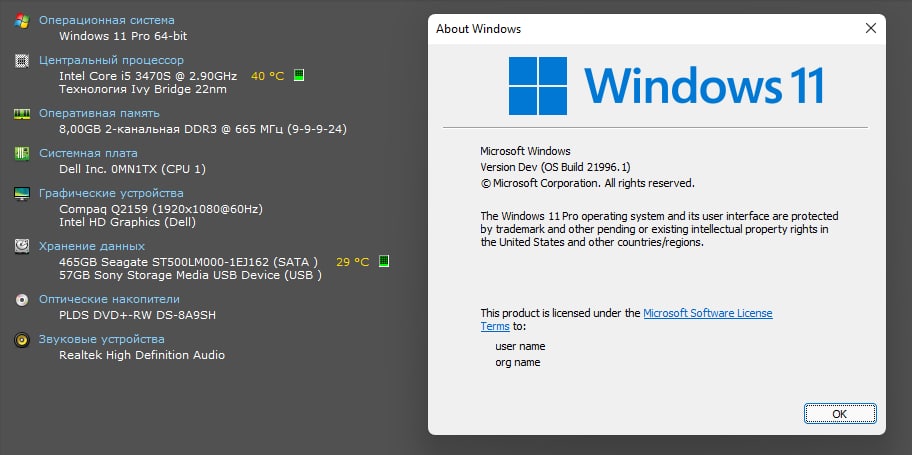Click the Windows flag icon beside Операционная система
This screenshot has height=455, width=912.
tap(22, 21)
